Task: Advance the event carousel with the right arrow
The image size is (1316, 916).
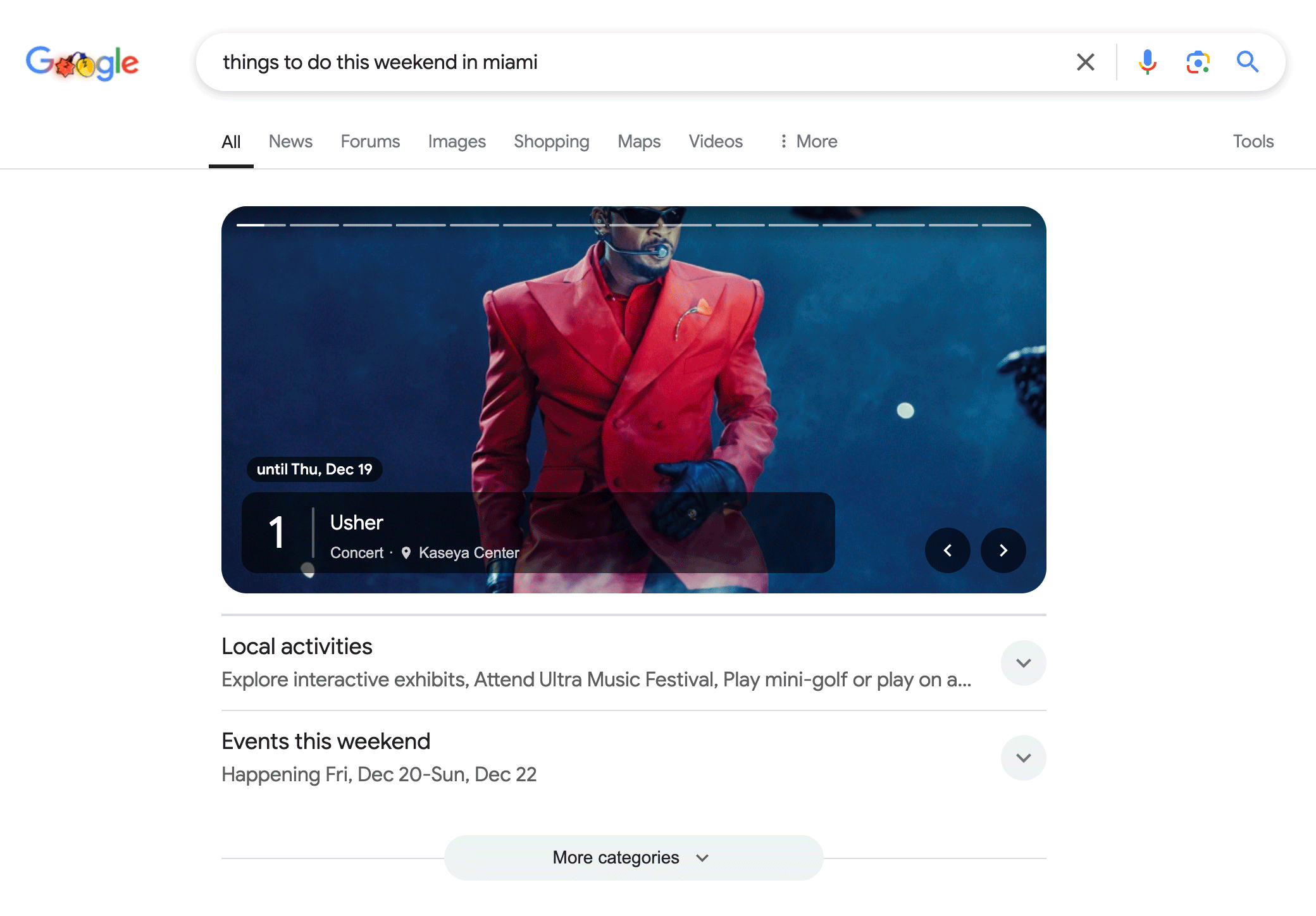Action: pos(1003,550)
